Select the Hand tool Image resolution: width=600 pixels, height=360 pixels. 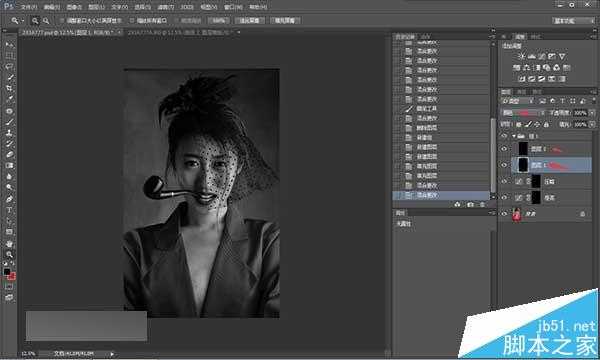click(9, 243)
